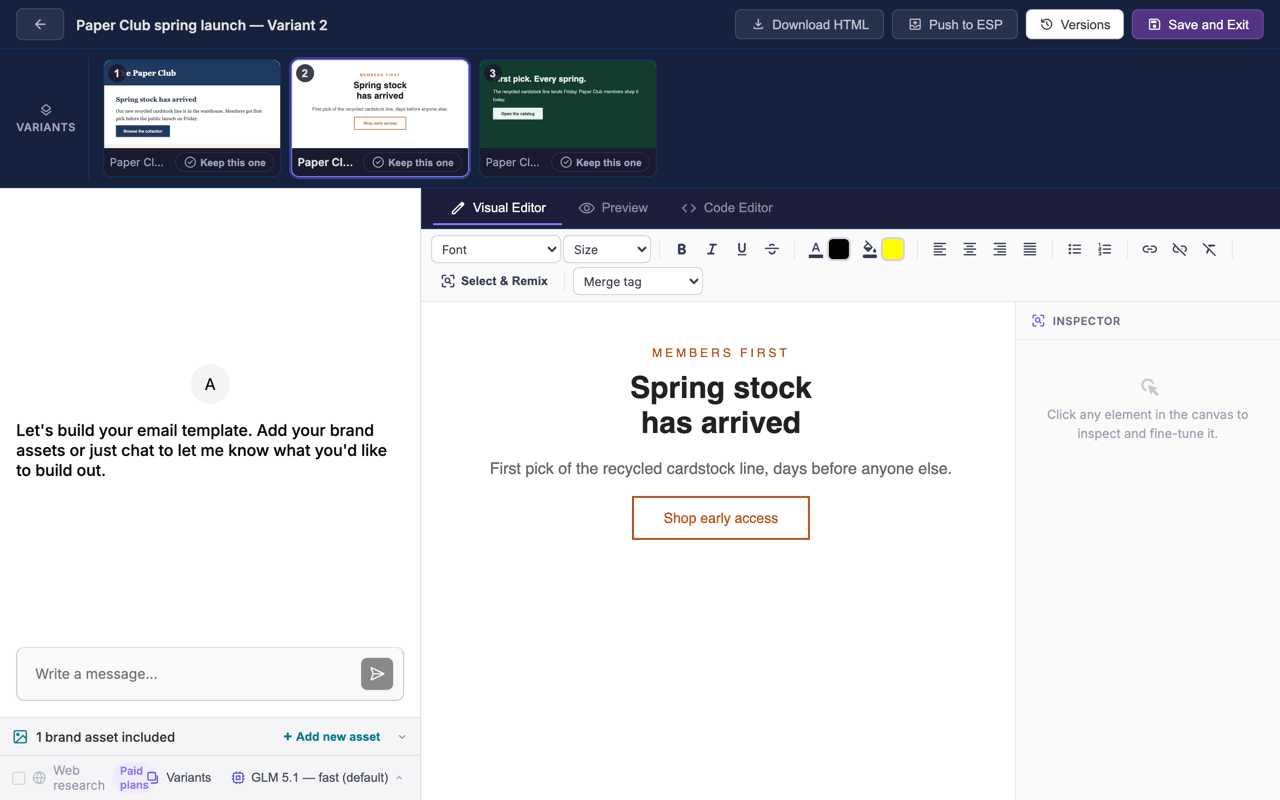
Task: Insert bulleted list
Action: tap(1075, 249)
